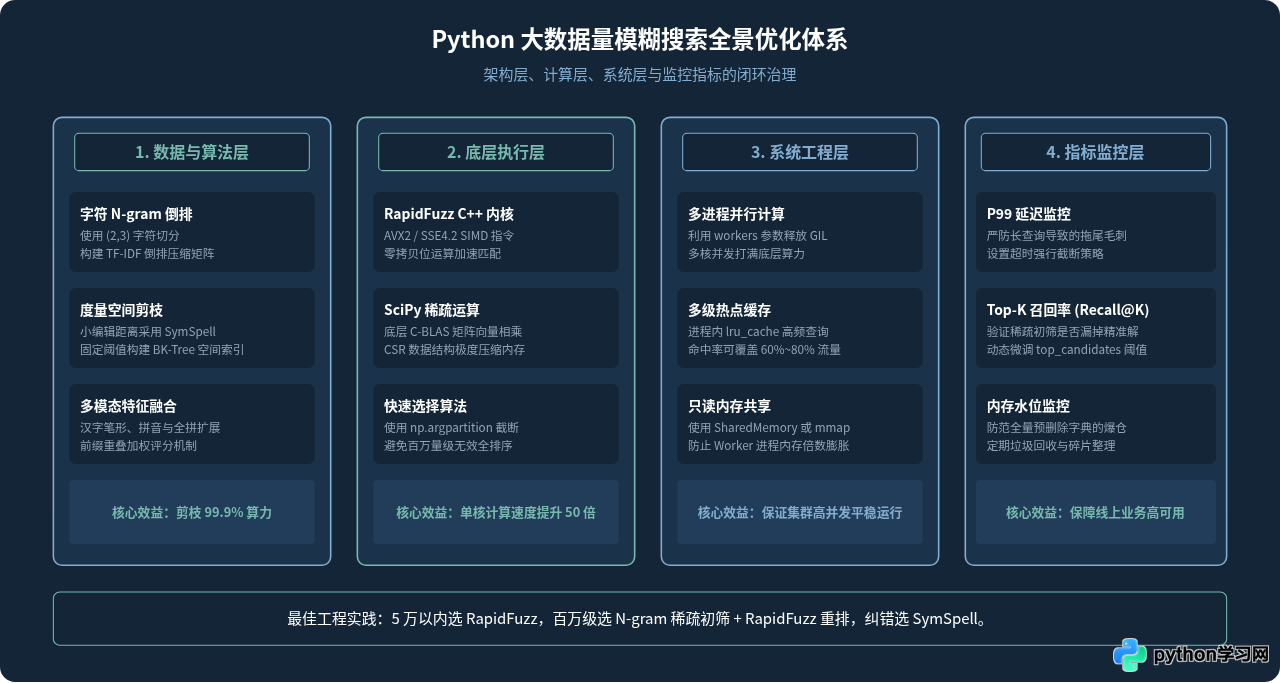This screenshot has width=1280, height=683.
Task: Select the 1. 数据与算法层 header
Action: coord(192,152)
